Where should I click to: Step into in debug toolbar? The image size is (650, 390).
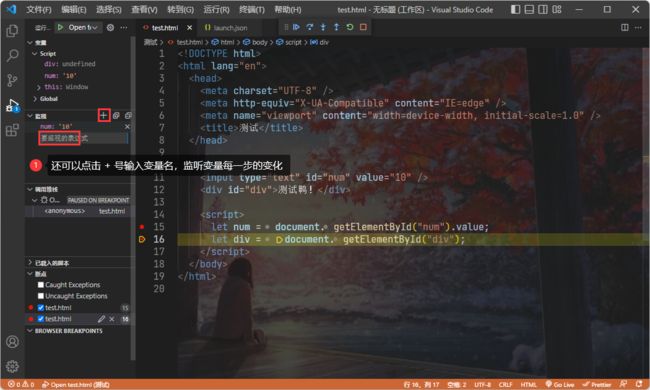[x=323, y=27]
